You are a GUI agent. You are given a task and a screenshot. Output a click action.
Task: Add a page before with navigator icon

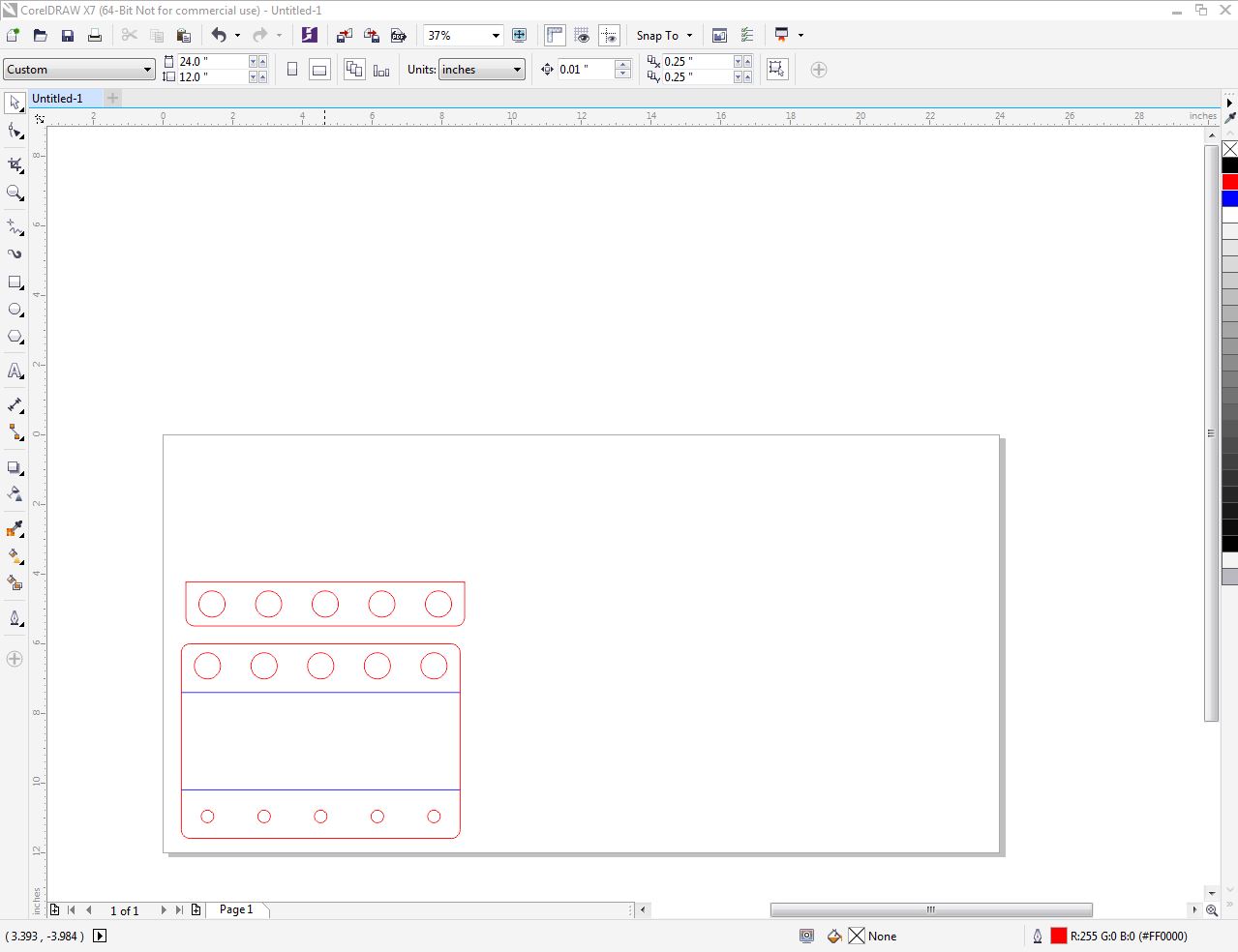point(55,909)
